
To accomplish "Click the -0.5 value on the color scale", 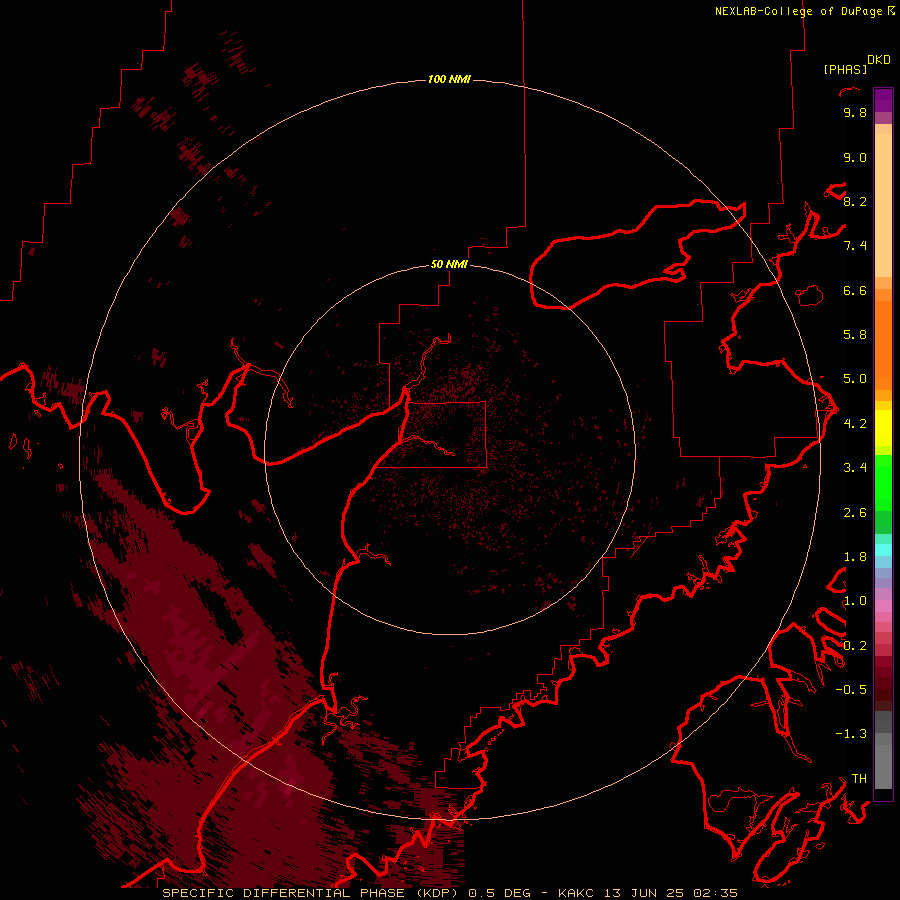I will [x=851, y=690].
